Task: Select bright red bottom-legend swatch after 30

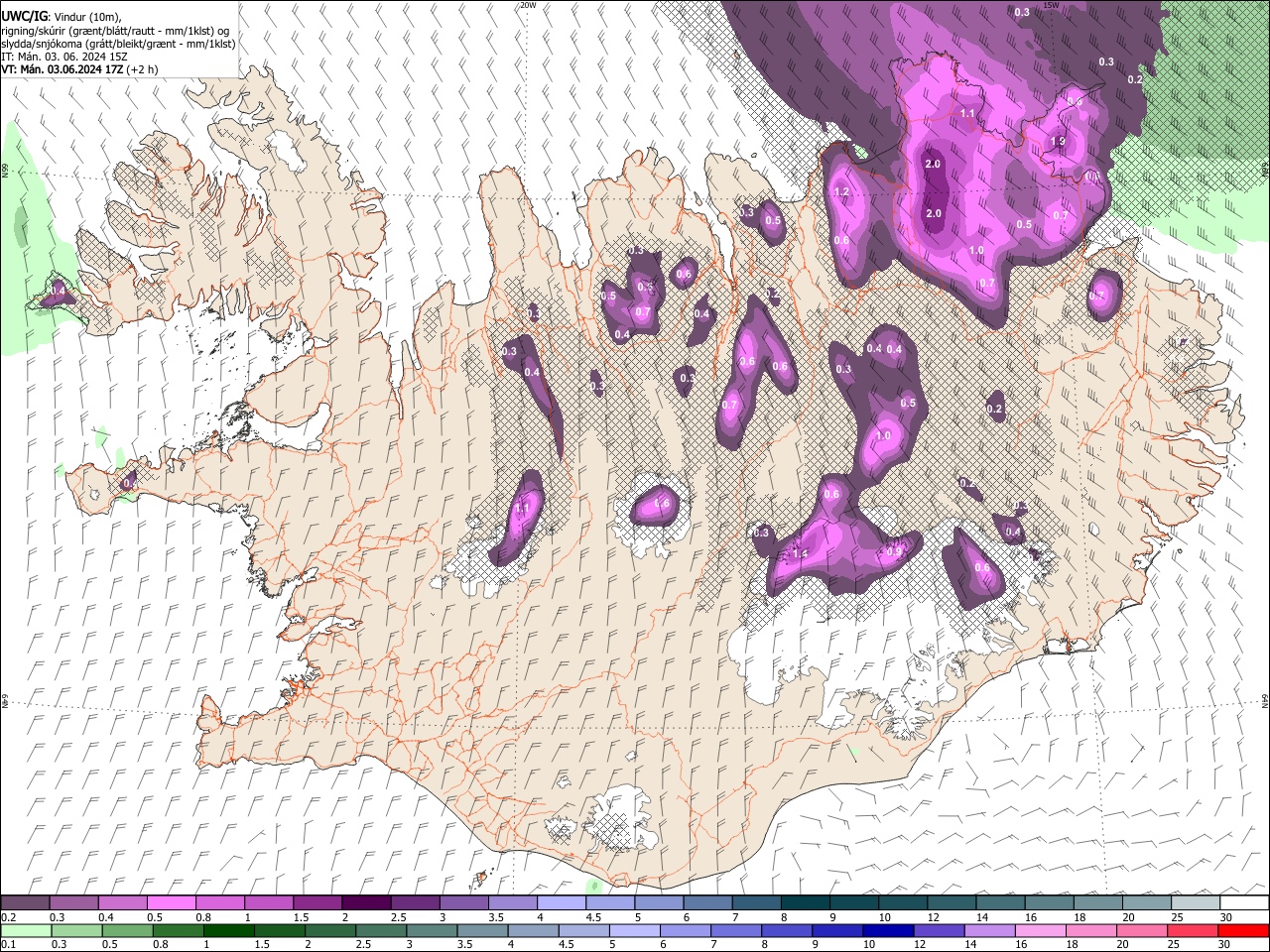Action: (x=1243, y=931)
